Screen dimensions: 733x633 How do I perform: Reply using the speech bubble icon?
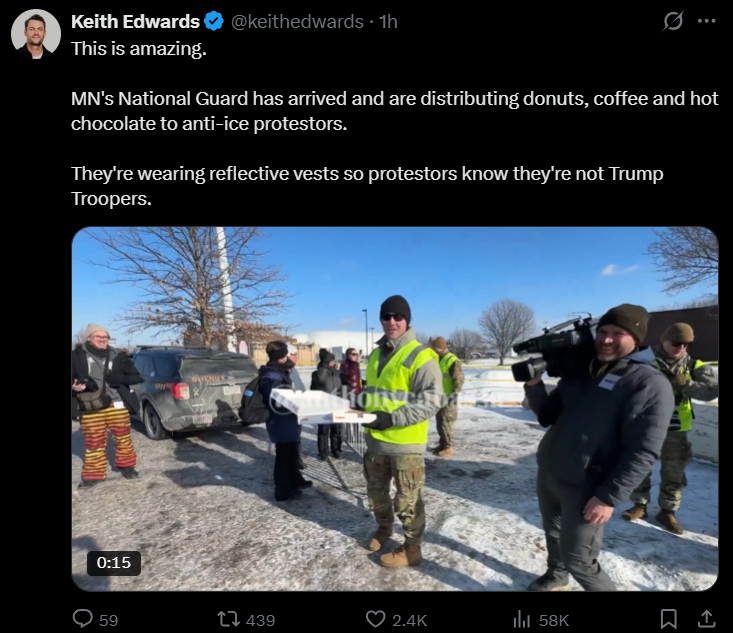[83, 619]
